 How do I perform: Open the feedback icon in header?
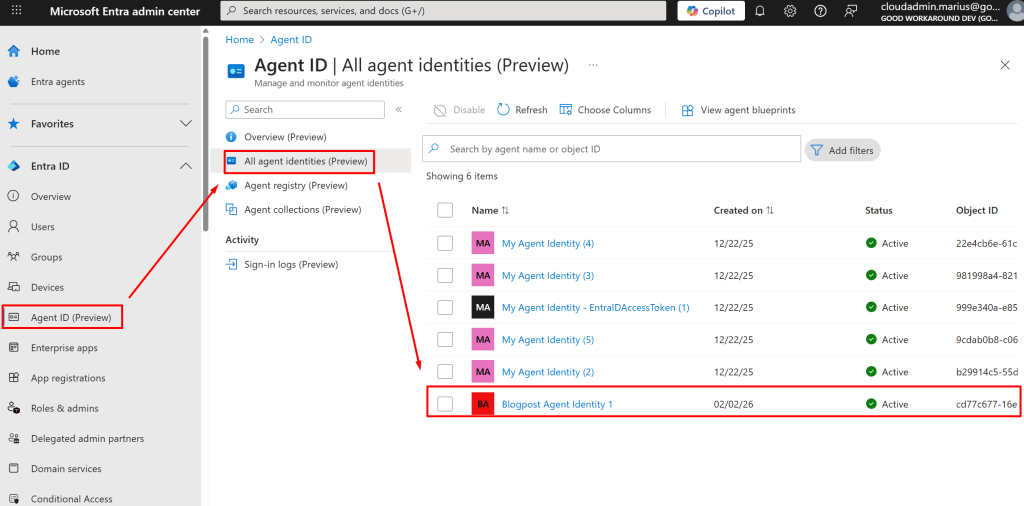coord(850,11)
